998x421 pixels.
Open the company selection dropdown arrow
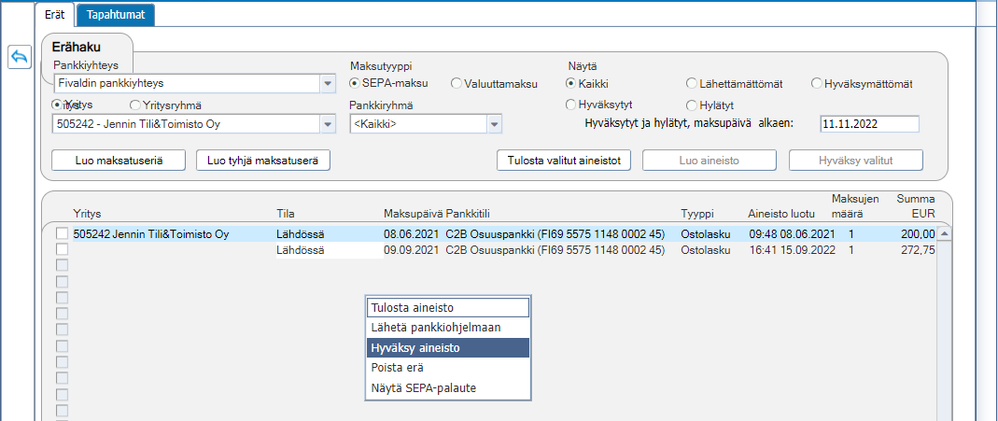point(327,124)
